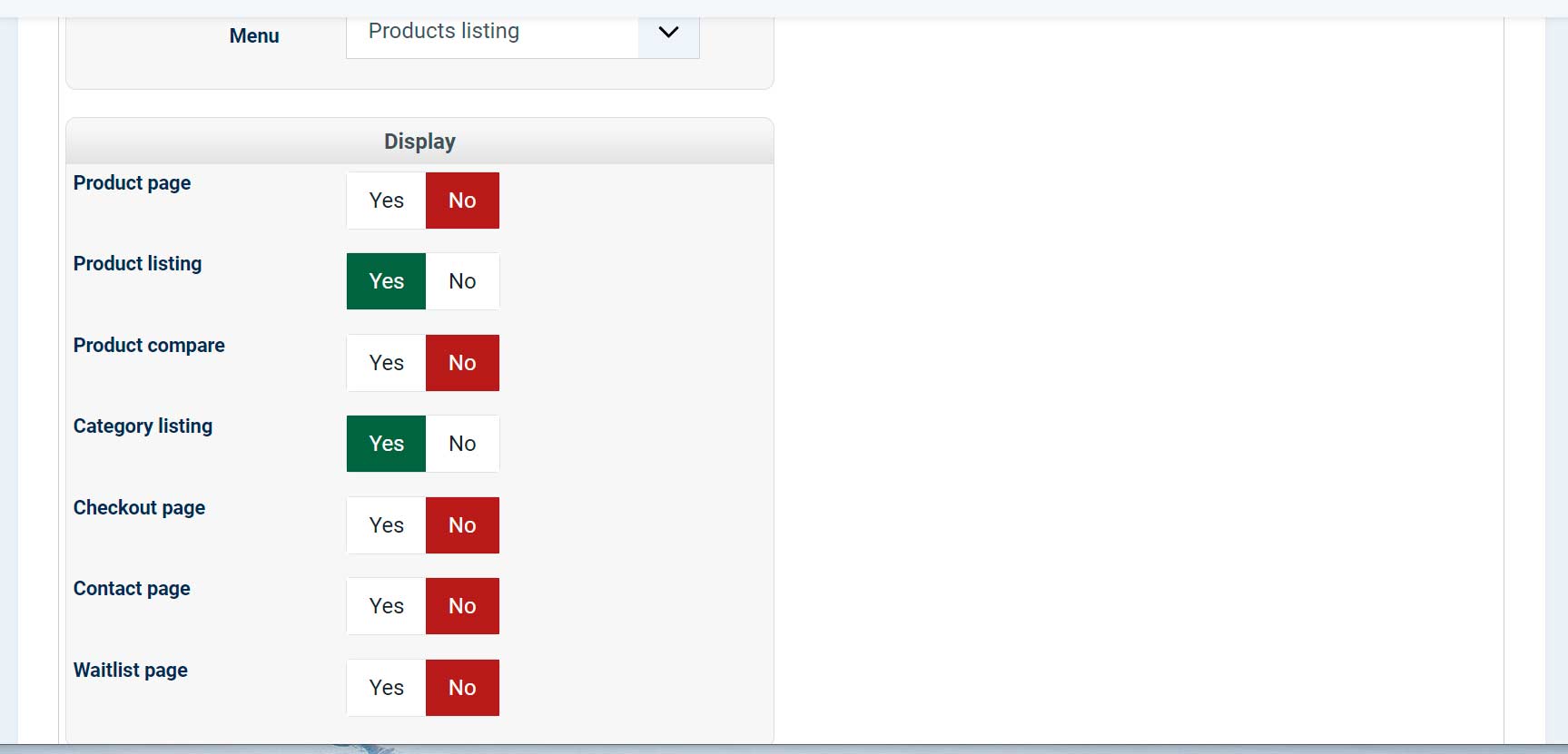Viewport: 1568px width, 754px height.
Task: Enable display on Checkout page
Action: pyautogui.click(x=386, y=525)
